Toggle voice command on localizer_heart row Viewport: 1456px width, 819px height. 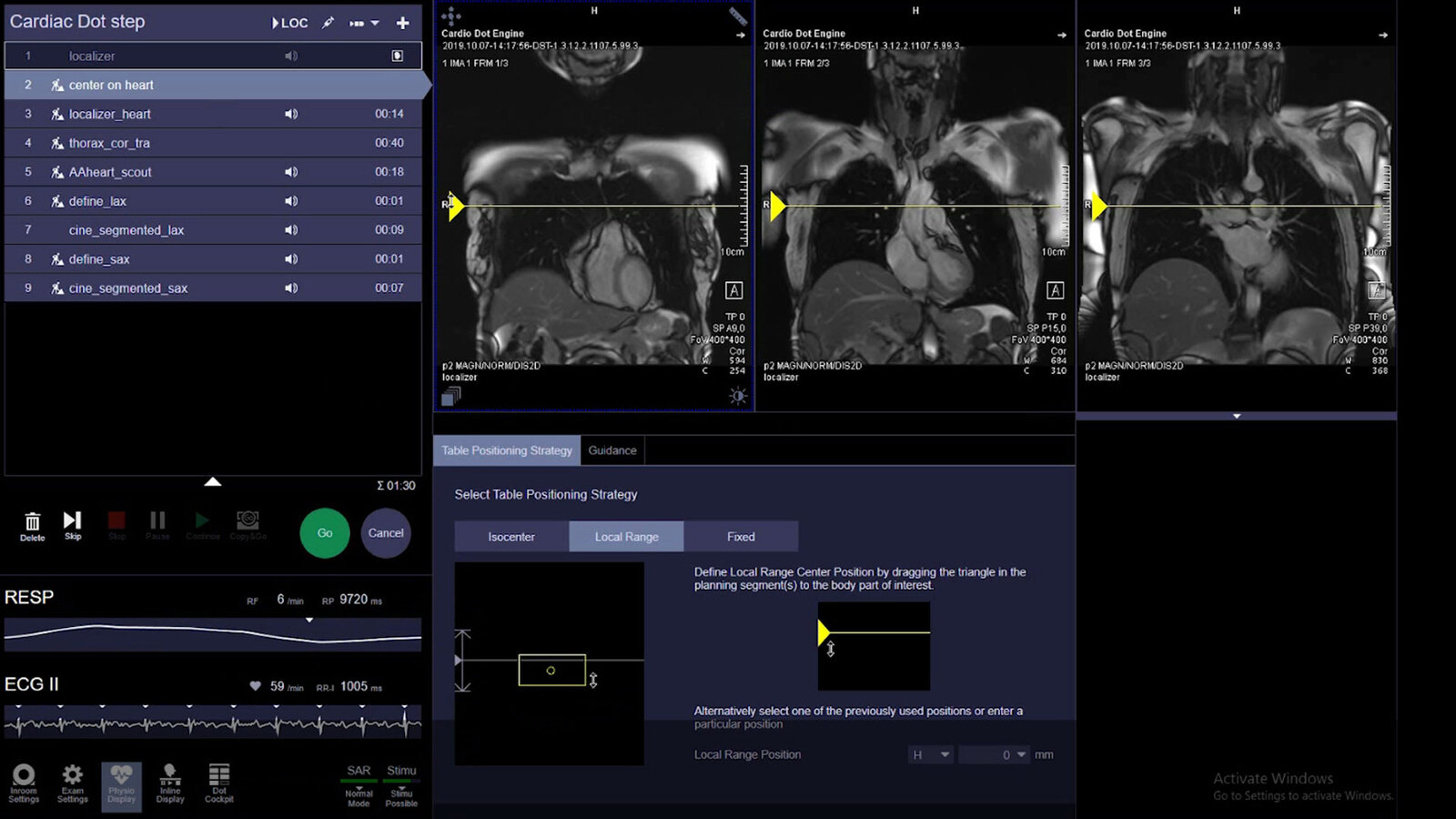point(291,114)
